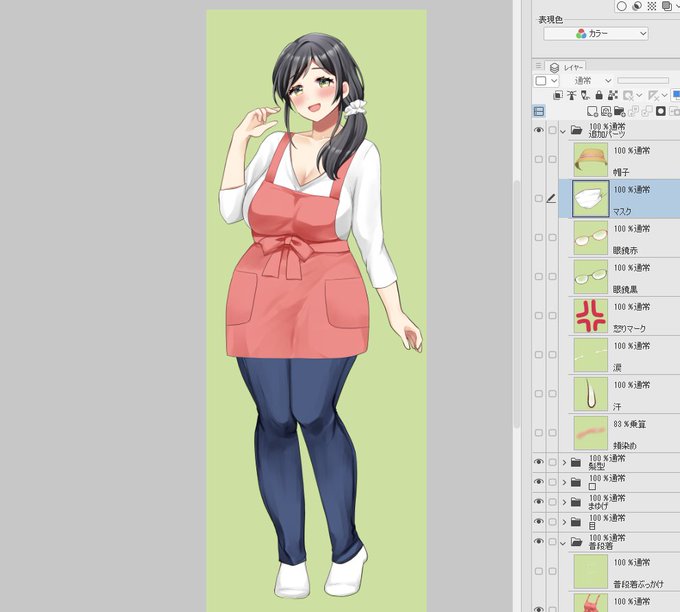680x612 pixels.
Task: Show the 眼鏡黒 layer
Action: click(539, 277)
